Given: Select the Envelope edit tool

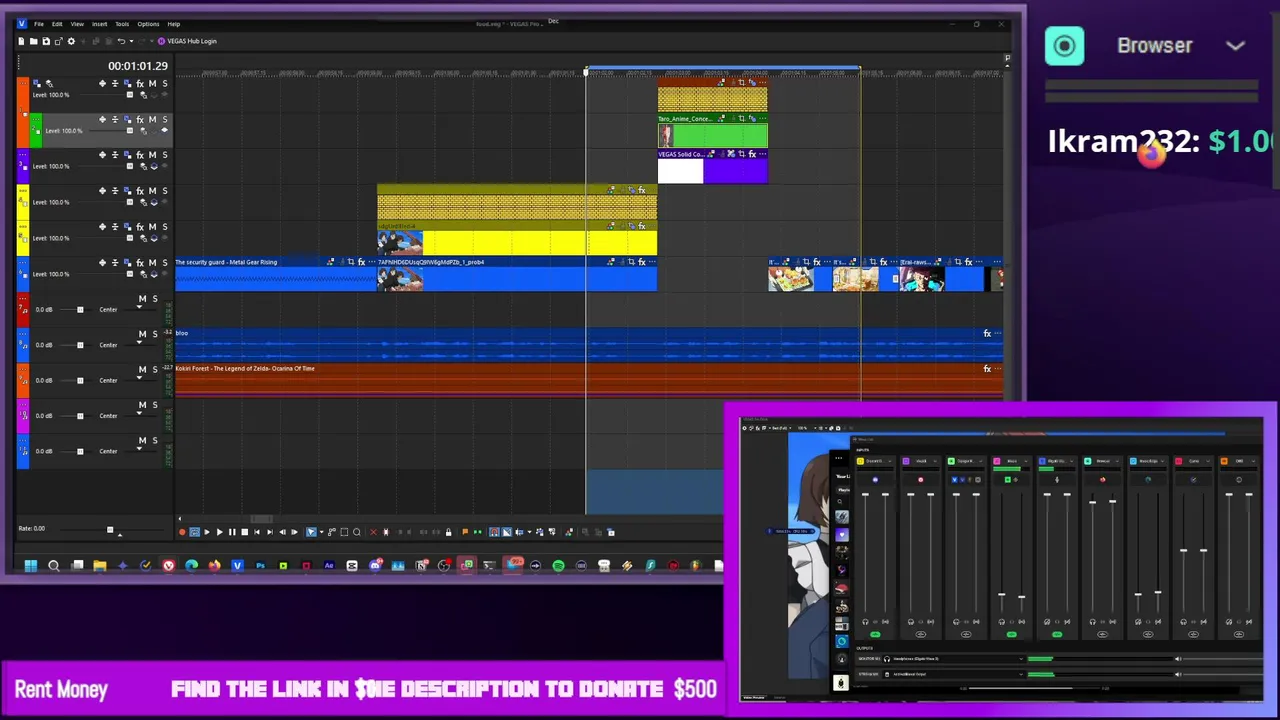Looking at the screenshot, I should [x=332, y=532].
